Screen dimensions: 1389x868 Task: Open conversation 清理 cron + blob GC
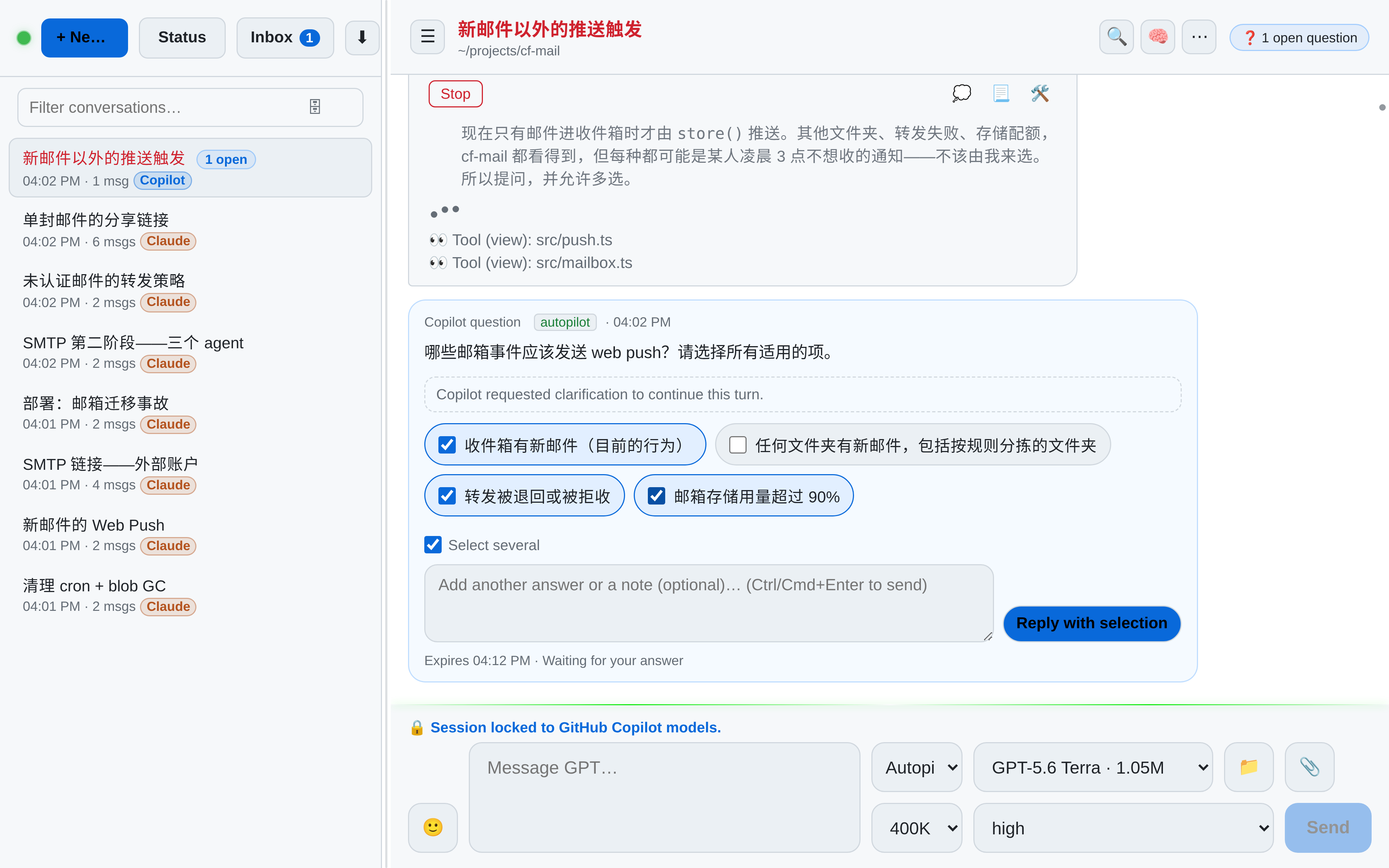point(190,595)
